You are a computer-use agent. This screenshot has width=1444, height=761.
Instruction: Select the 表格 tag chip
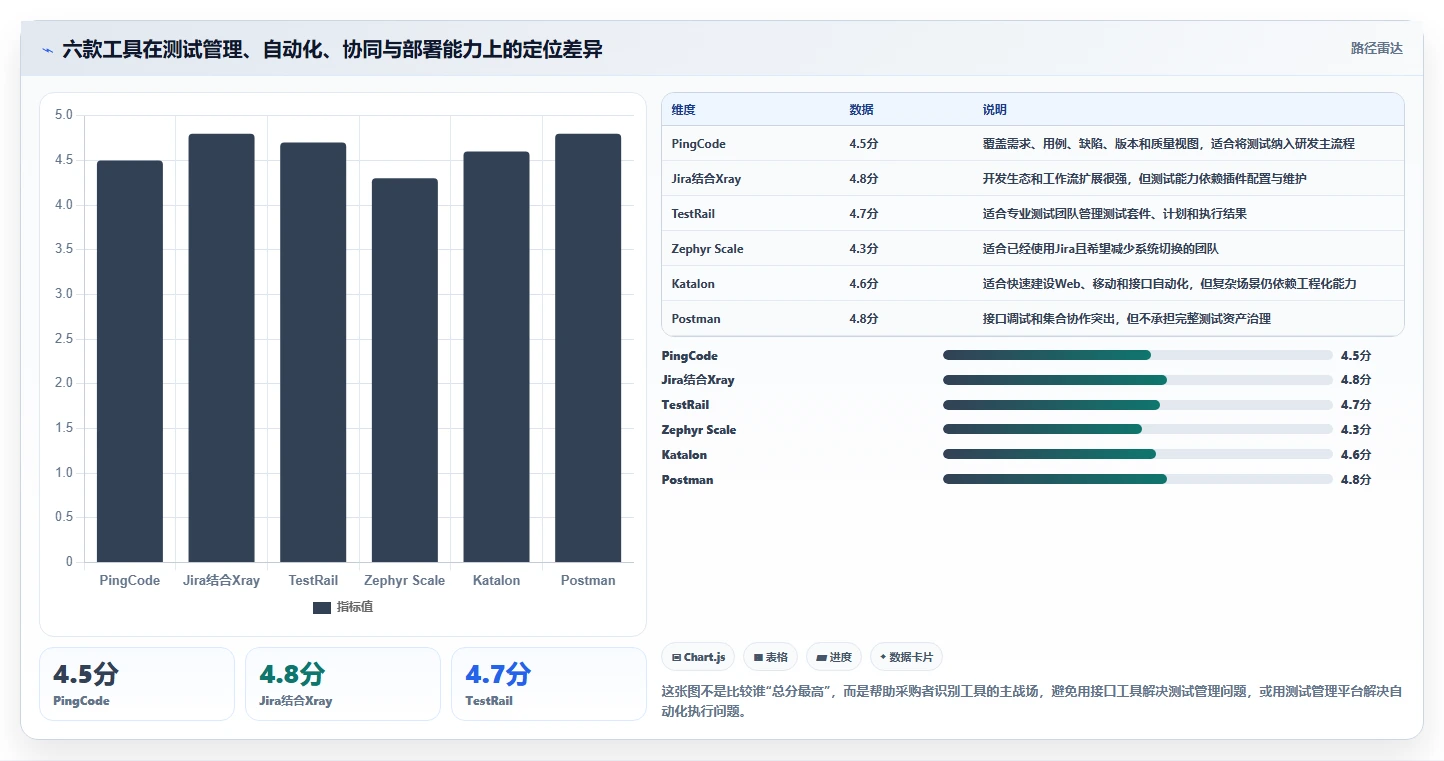(x=770, y=657)
